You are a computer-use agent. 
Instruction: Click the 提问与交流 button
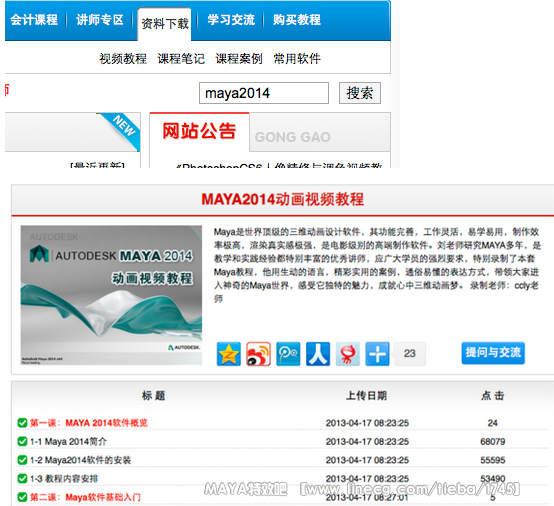coord(493,353)
